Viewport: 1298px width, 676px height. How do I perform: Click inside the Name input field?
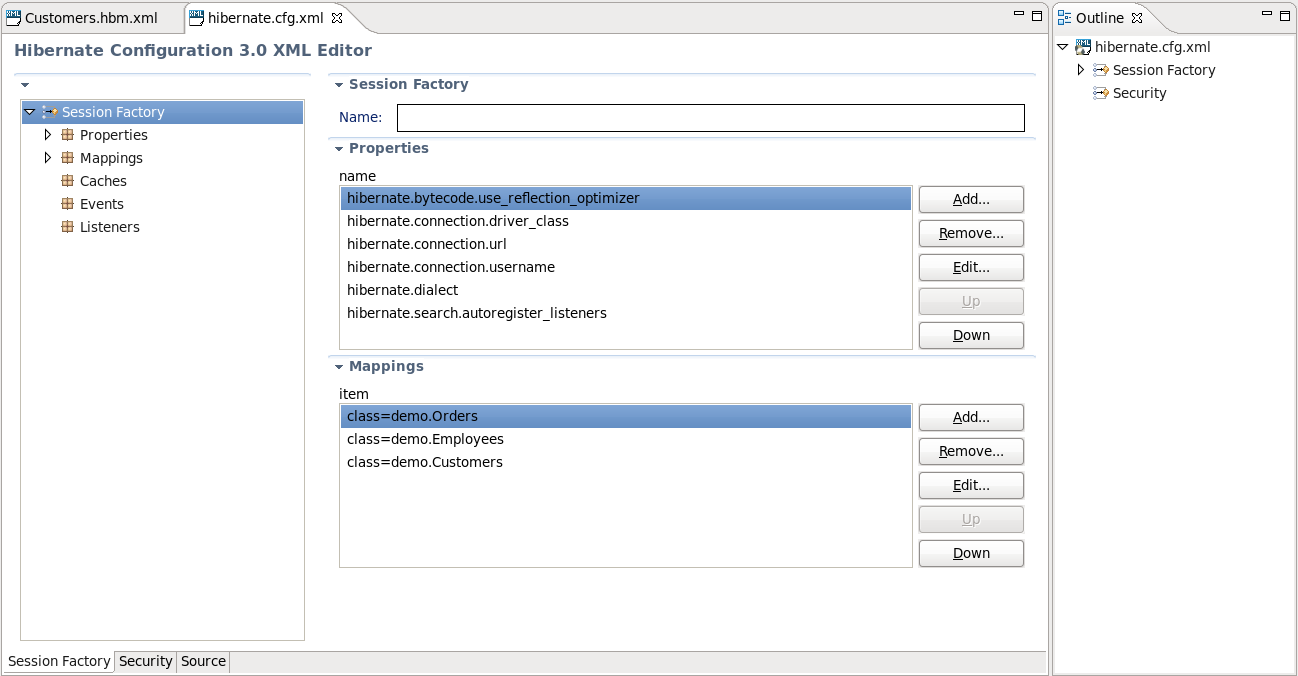[x=710, y=117]
